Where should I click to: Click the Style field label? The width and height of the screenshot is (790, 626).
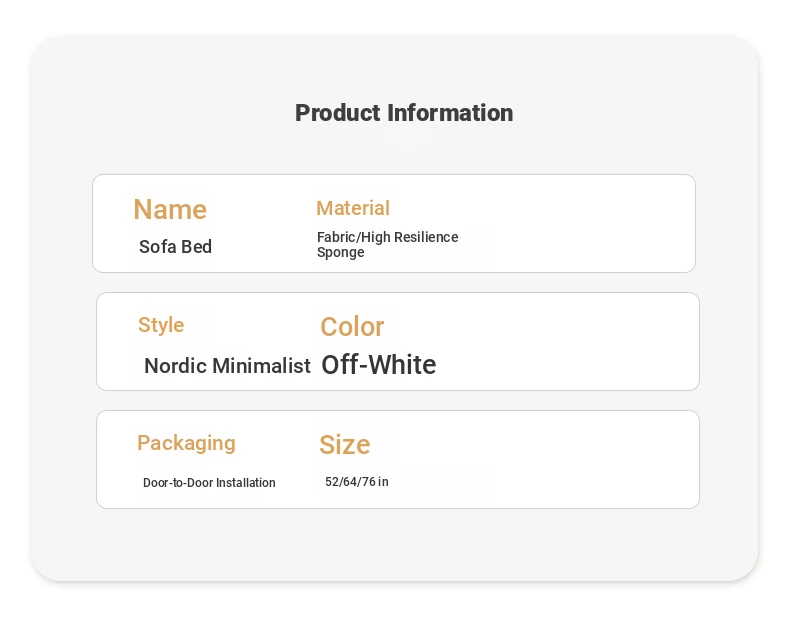click(161, 325)
